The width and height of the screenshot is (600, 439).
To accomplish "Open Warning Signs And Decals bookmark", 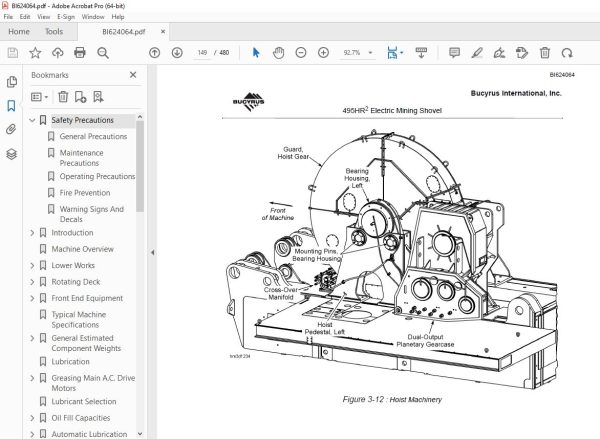I will point(91,214).
